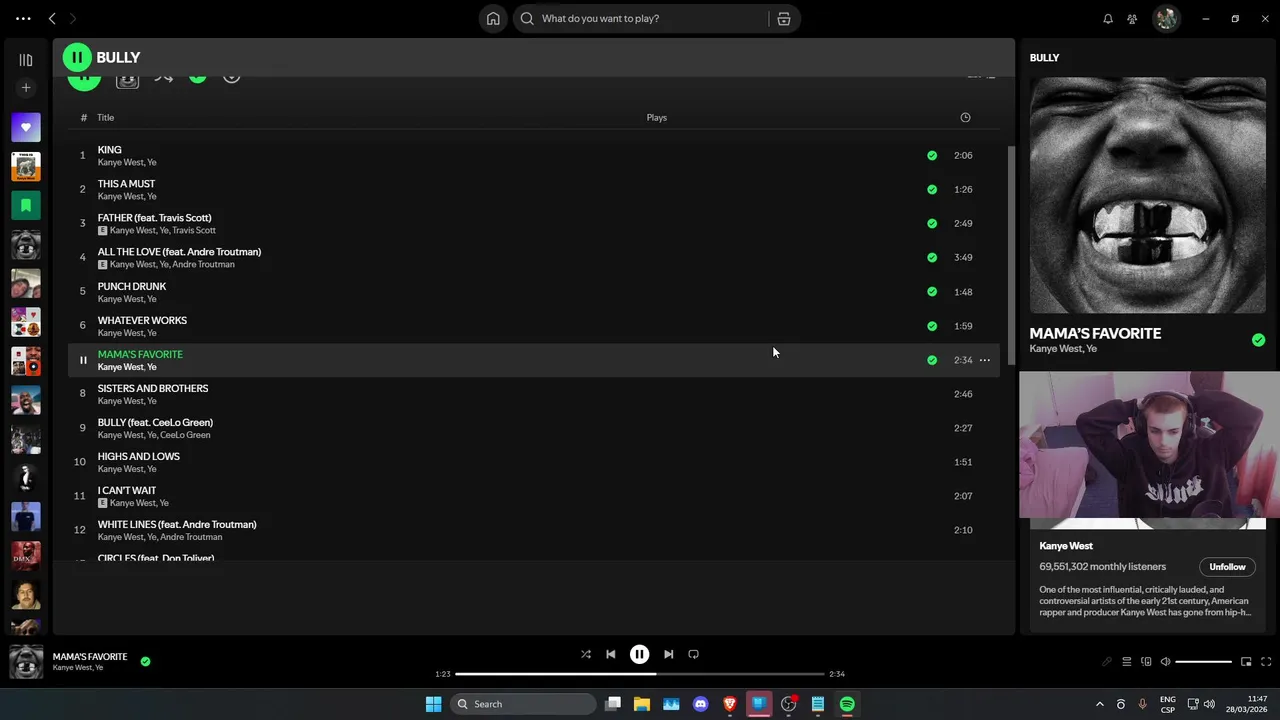Toggle saved check on WHATEVER WORKS
Image resolution: width=1280 pixels, height=720 pixels.
click(932, 326)
